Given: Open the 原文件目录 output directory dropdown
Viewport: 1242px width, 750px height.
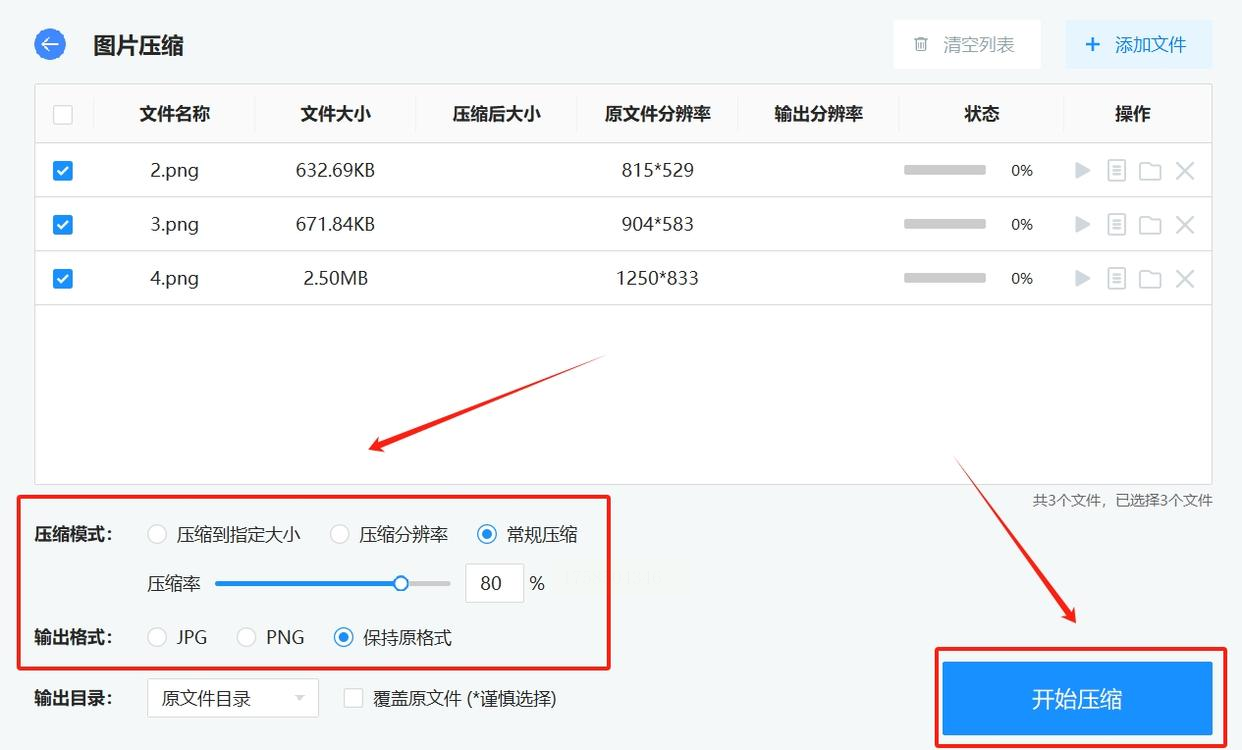Looking at the screenshot, I should click(x=233, y=698).
